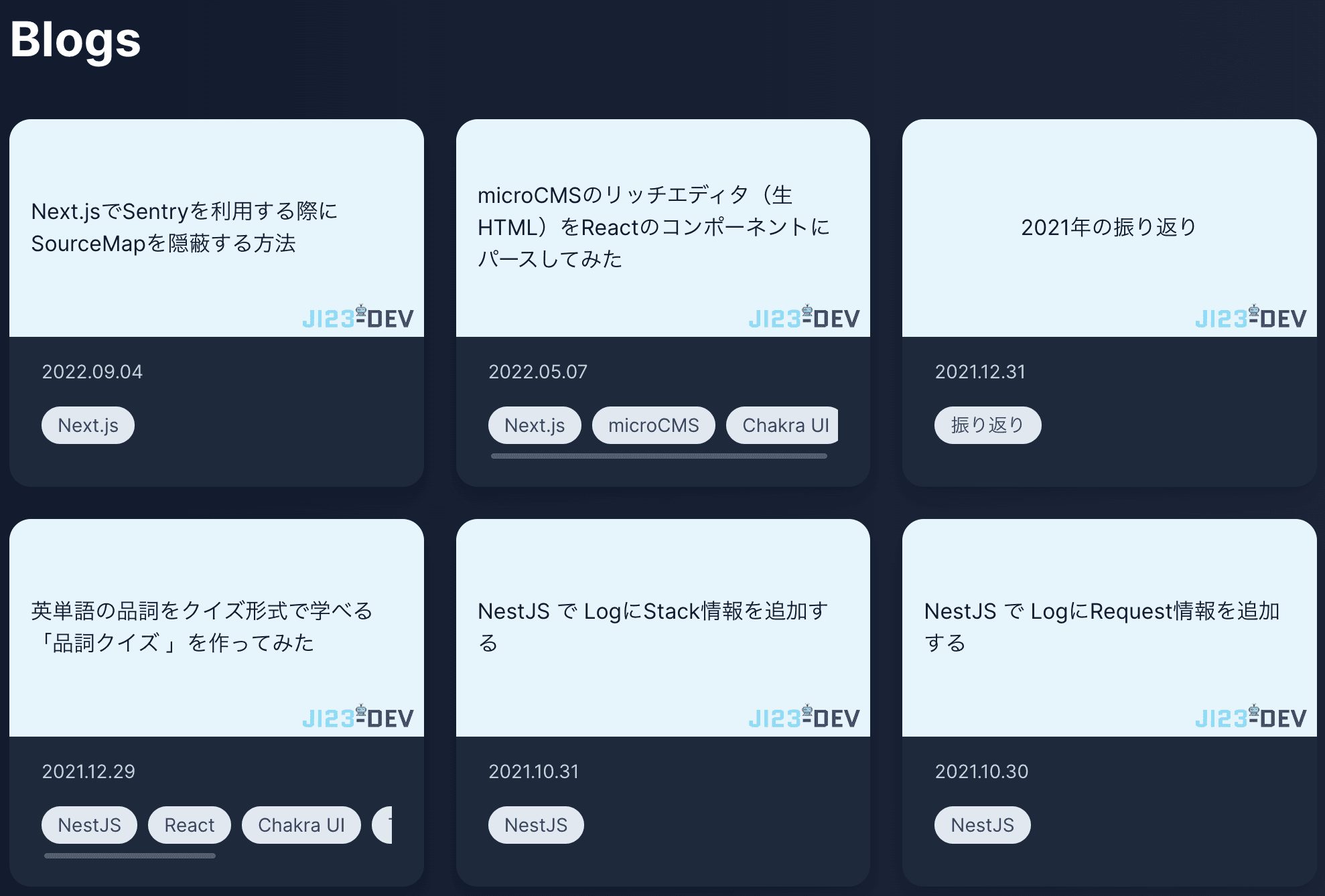The image size is (1325, 896).
Task: Click tag scrollbar on microCMS card
Action: point(658,456)
